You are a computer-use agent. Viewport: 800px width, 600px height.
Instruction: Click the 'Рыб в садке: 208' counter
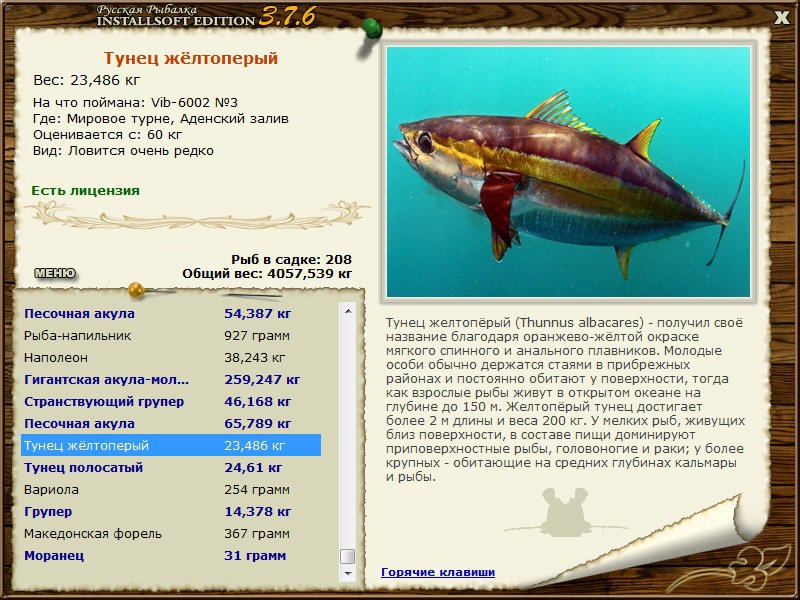(291, 259)
